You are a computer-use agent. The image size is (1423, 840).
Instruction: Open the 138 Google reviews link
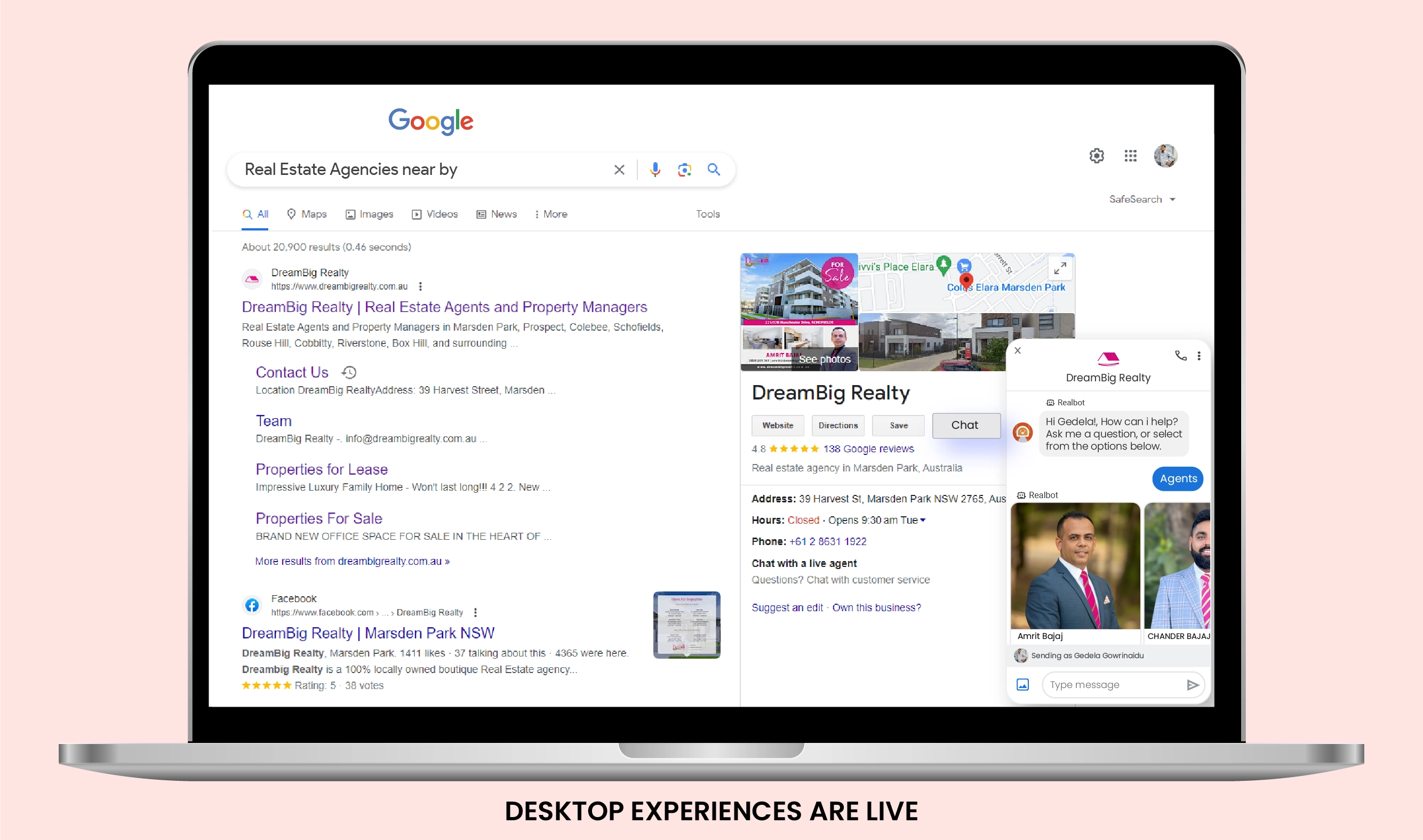coord(868,449)
